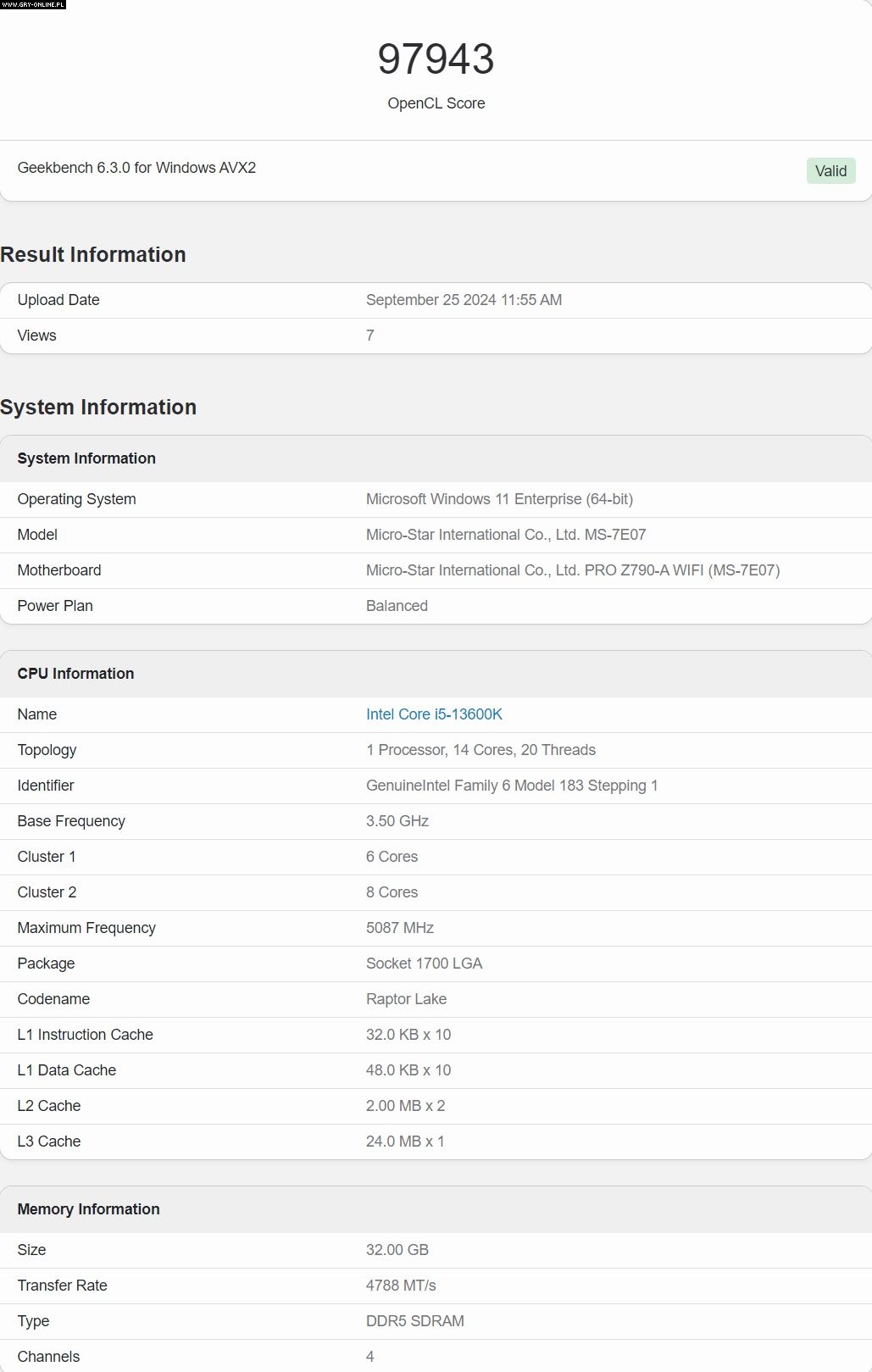Click the Memory Information table header
The width and height of the screenshot is (872, 1372).
click(88, 1209)
